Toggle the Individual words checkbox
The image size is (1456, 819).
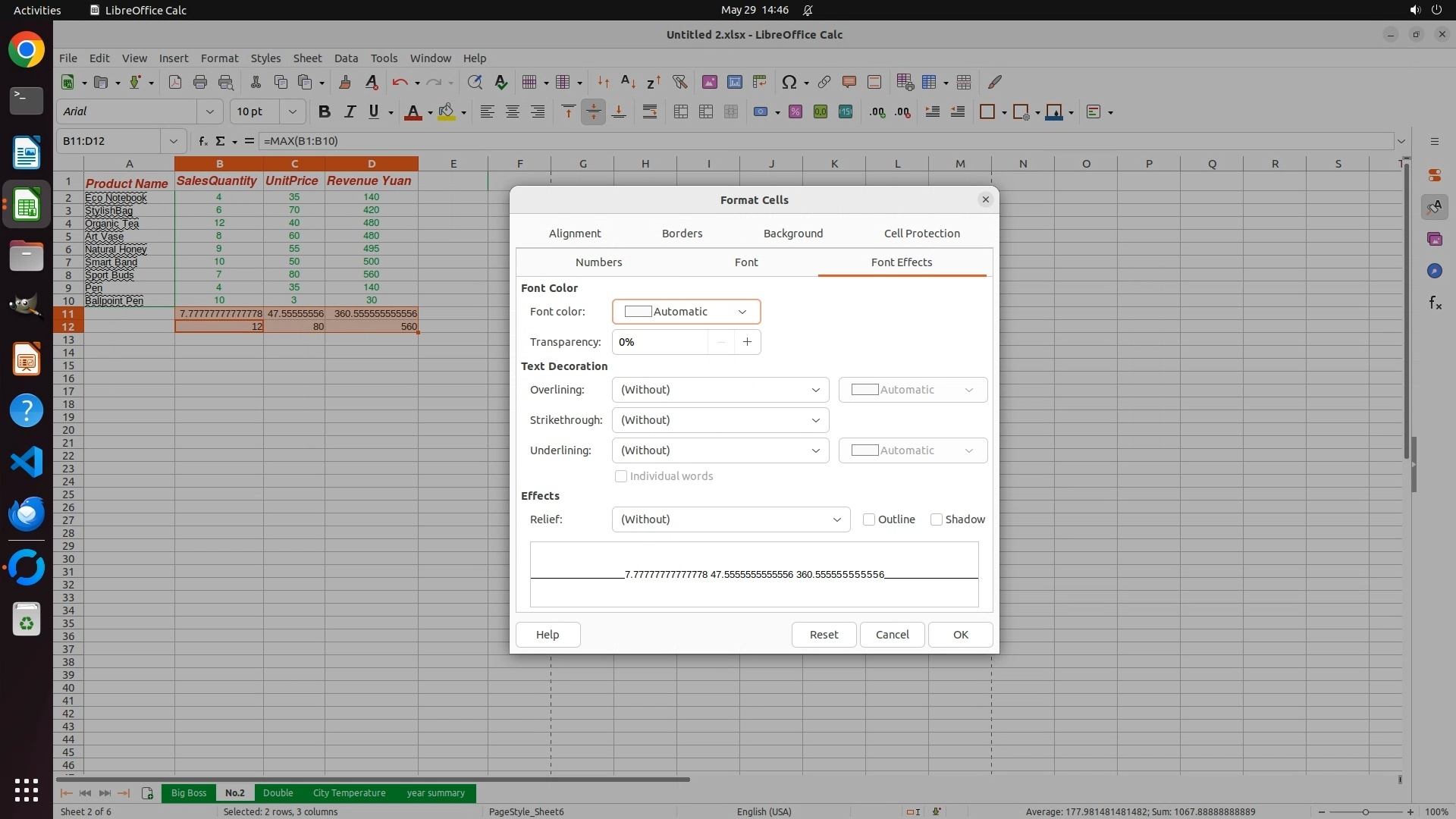621,476
